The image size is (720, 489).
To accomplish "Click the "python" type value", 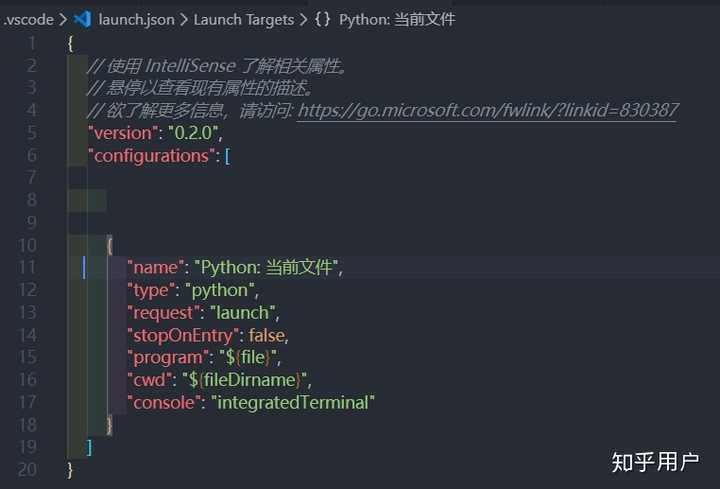I will point(219,290).
